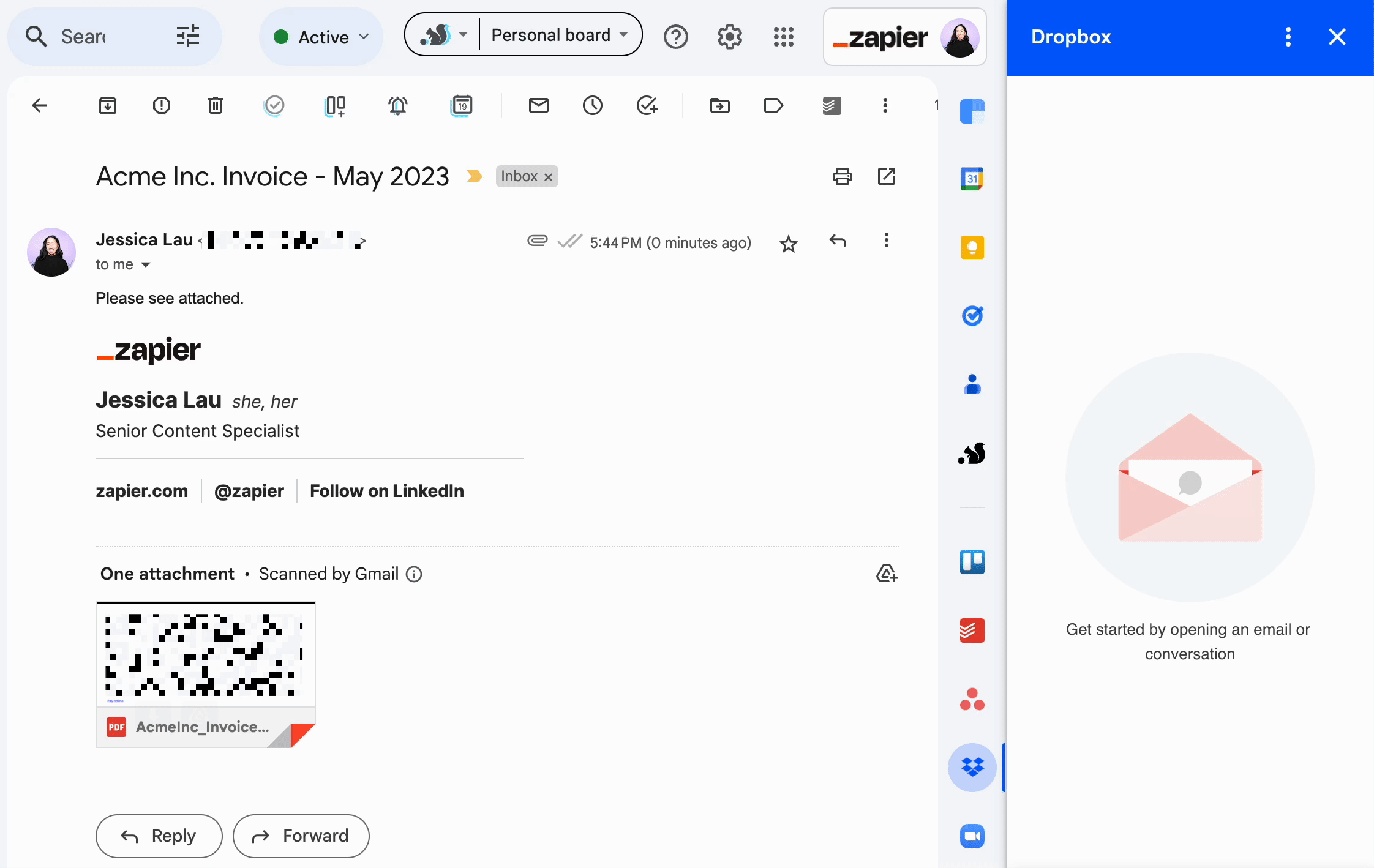Open the Active status dropdown menu
Screen dimensions: 1374x868
318,36
